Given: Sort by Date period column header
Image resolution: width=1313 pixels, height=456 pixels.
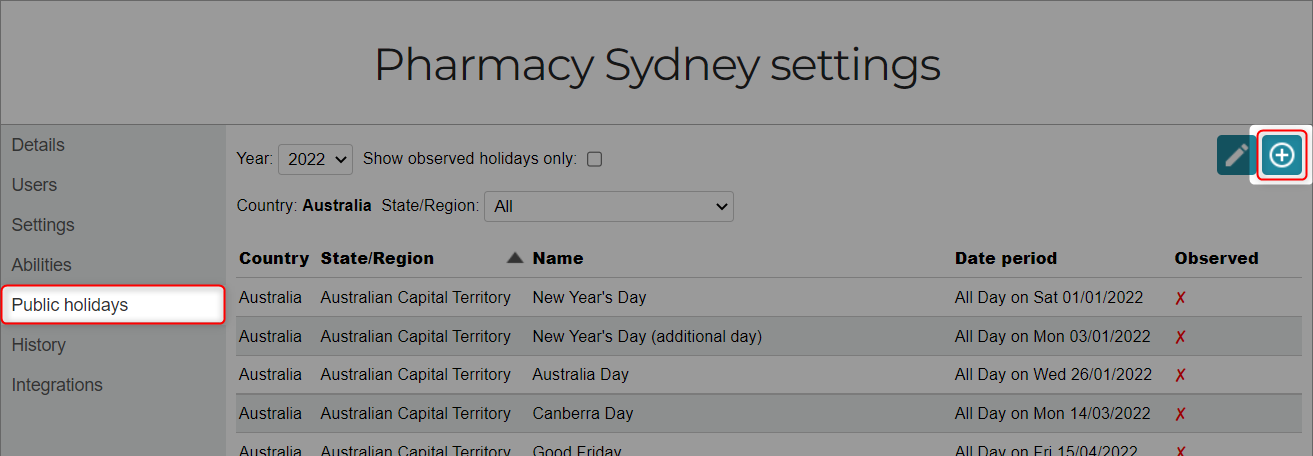Looking at the screenshot, I should point(1006,258).
